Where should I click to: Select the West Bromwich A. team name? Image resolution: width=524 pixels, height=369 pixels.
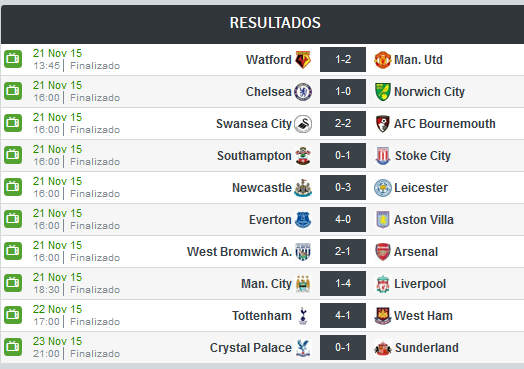click(x=239, y=252)
